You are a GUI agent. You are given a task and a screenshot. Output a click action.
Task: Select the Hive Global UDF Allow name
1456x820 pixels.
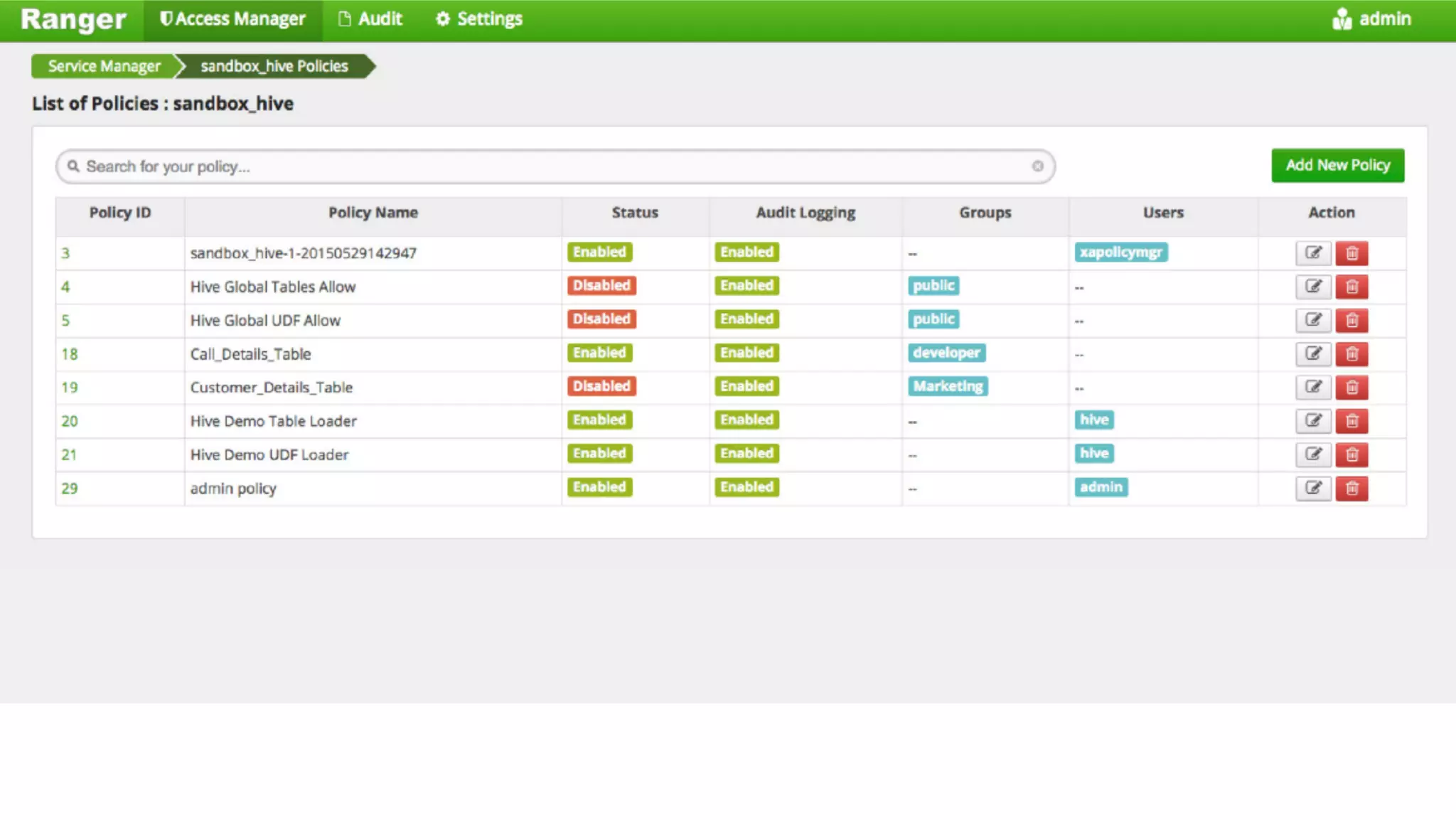[265, 321]
